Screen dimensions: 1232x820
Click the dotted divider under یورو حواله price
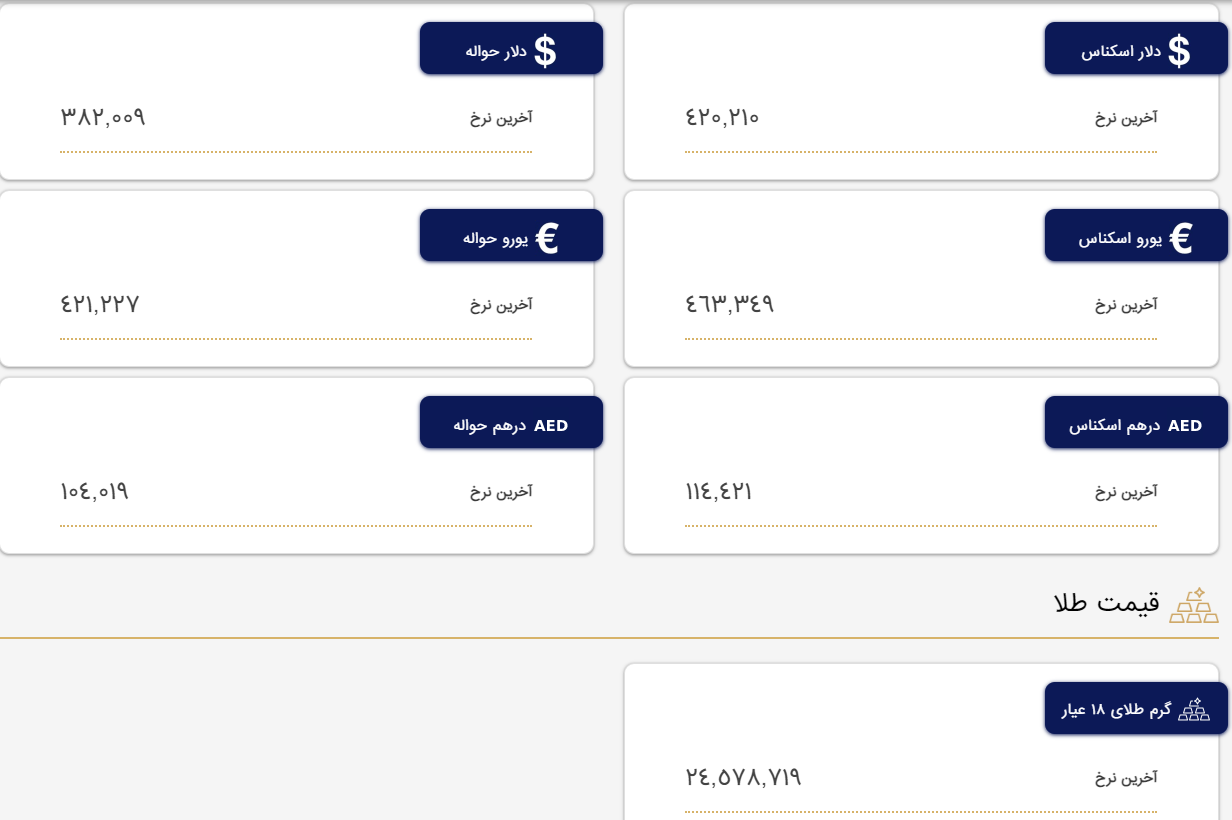tap(297, 337)
